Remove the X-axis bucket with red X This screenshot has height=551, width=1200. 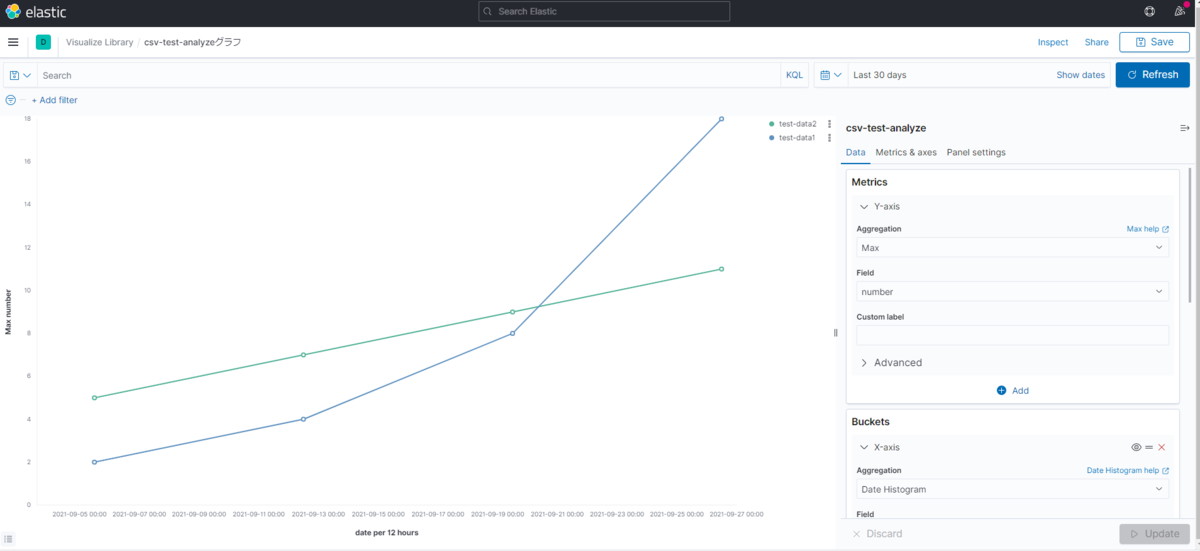1162,448
